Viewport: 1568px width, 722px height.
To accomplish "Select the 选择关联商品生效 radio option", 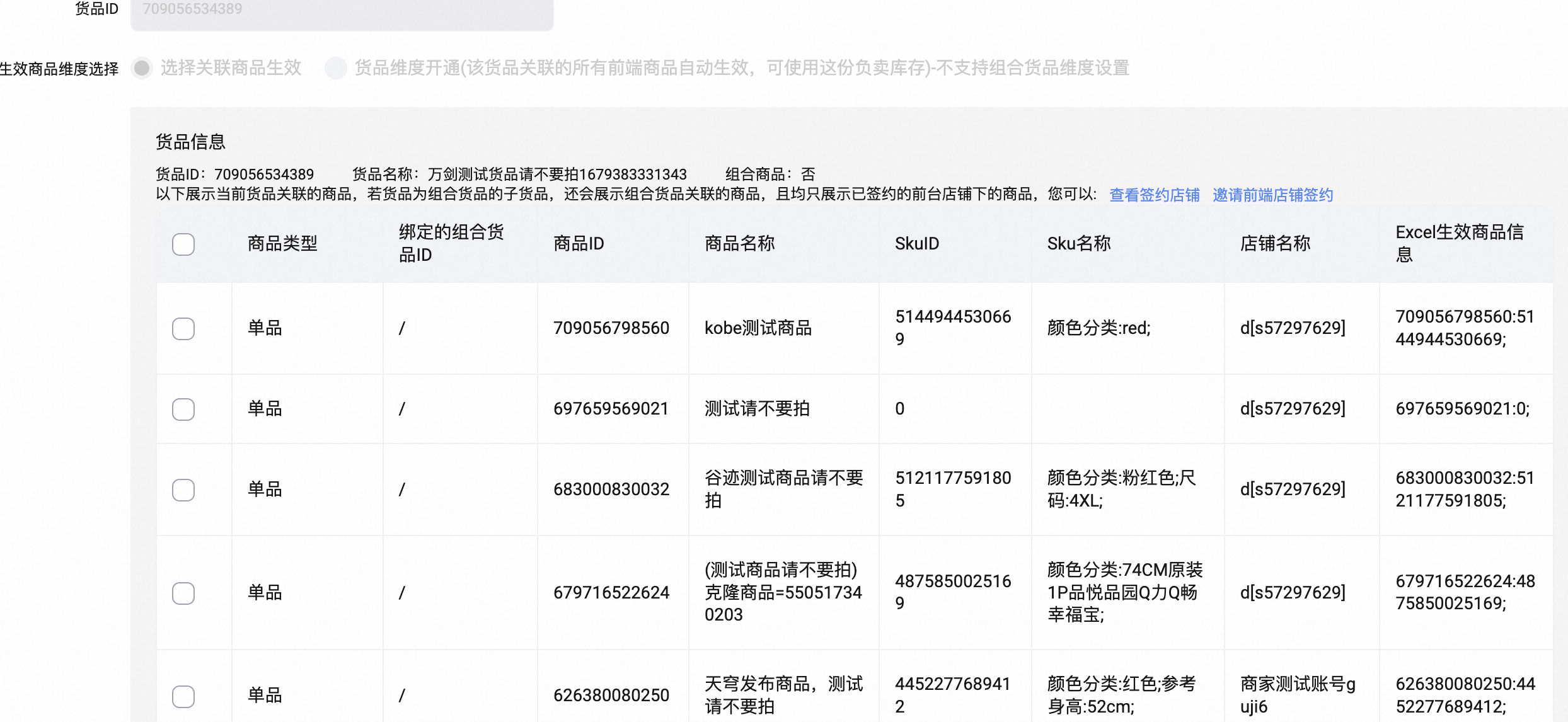I will point(142,68).
